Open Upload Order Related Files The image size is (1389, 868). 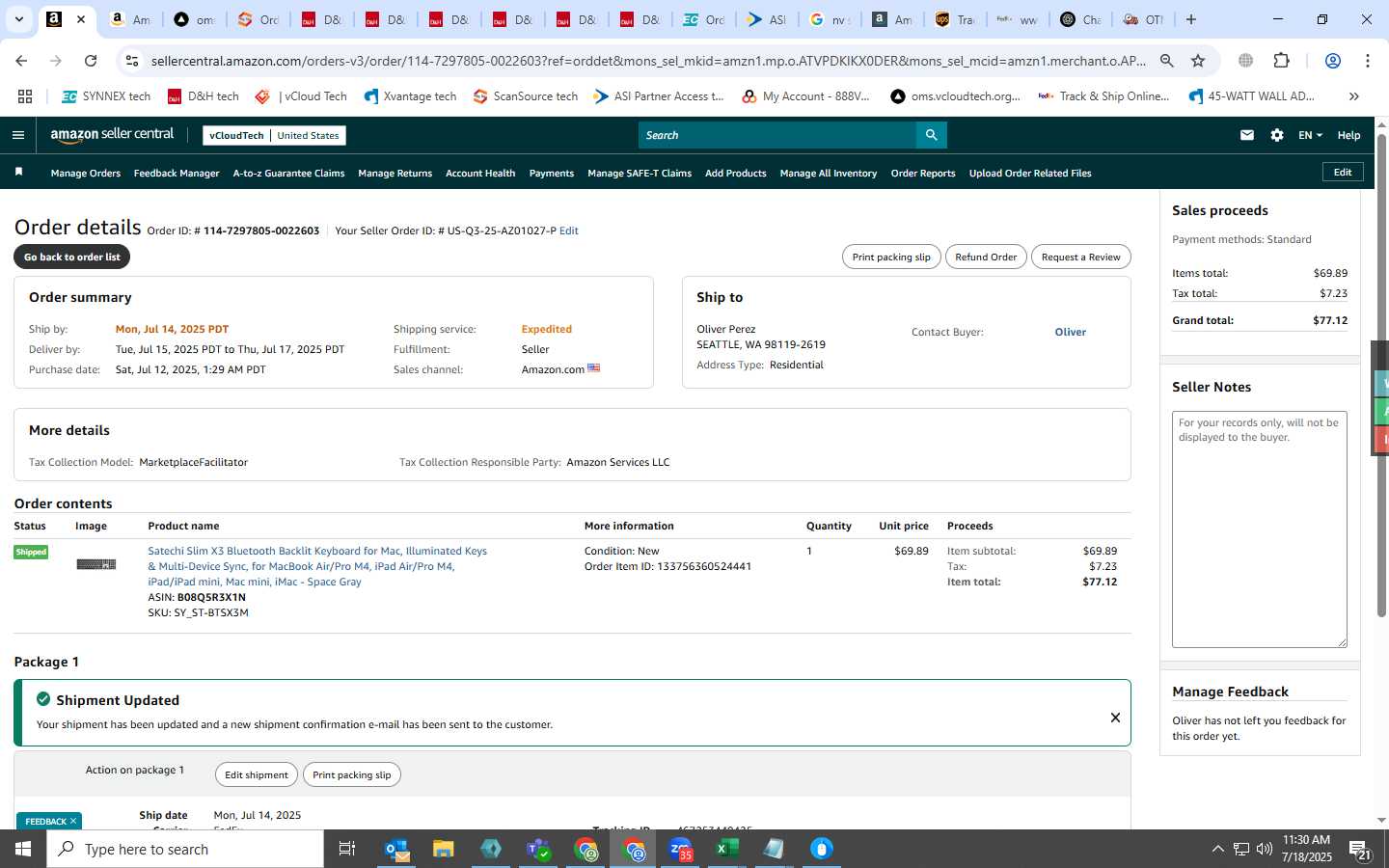[x=1030, y=174]
